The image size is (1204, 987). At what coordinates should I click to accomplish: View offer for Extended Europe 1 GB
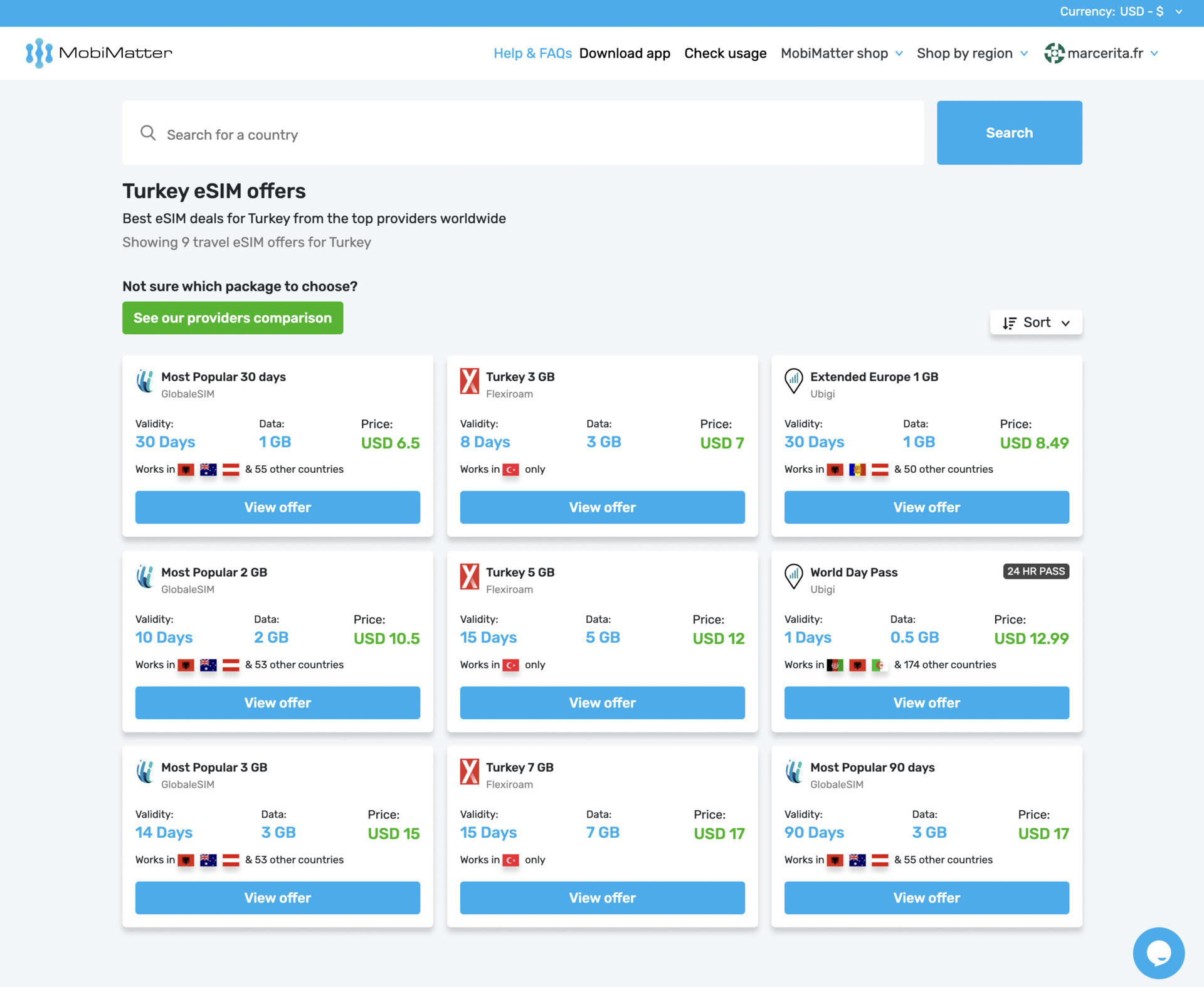(926, 507)
